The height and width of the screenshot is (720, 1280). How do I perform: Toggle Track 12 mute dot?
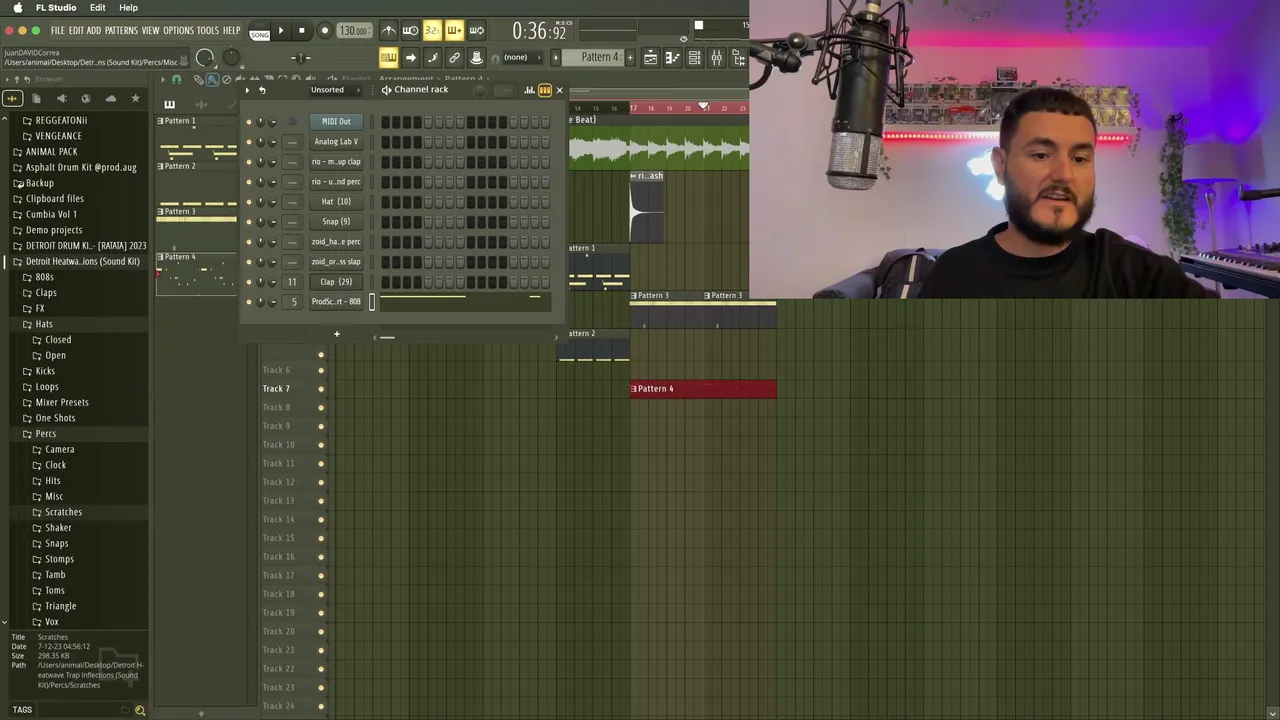tap(321, 482)
